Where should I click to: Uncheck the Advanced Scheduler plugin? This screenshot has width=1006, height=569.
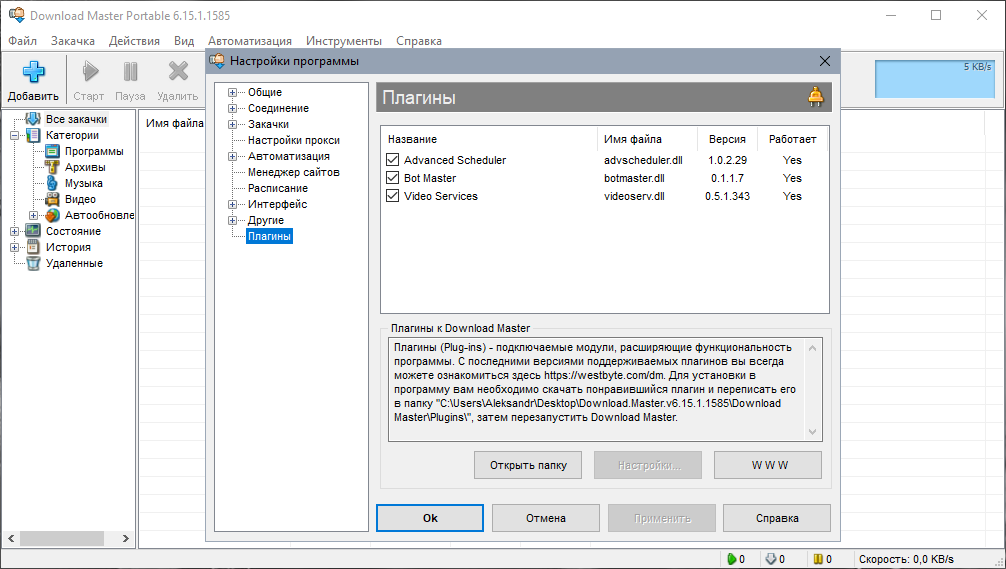[393, 160]
